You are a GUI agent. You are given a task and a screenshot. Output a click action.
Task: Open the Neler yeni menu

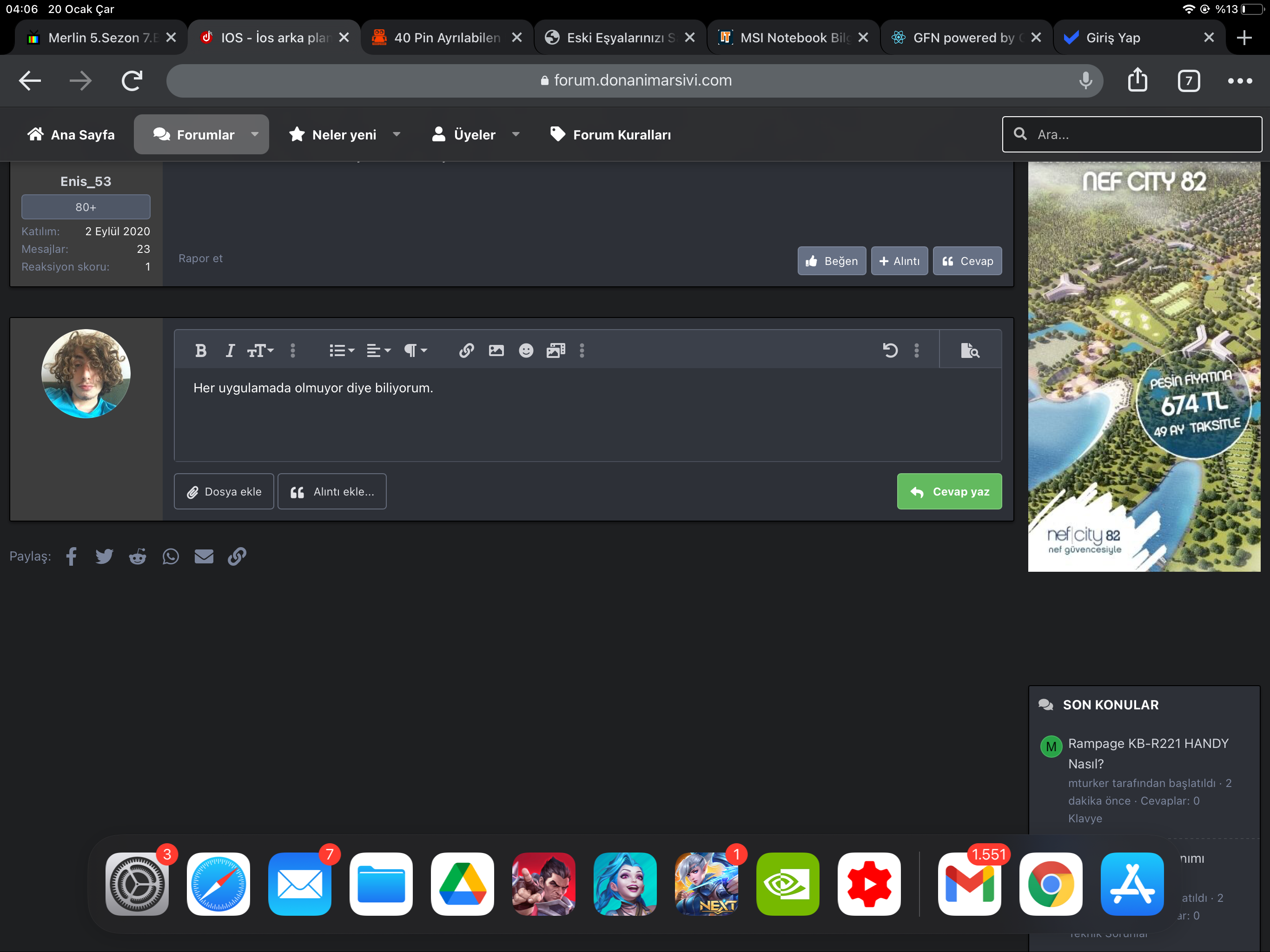coord(344,135)
